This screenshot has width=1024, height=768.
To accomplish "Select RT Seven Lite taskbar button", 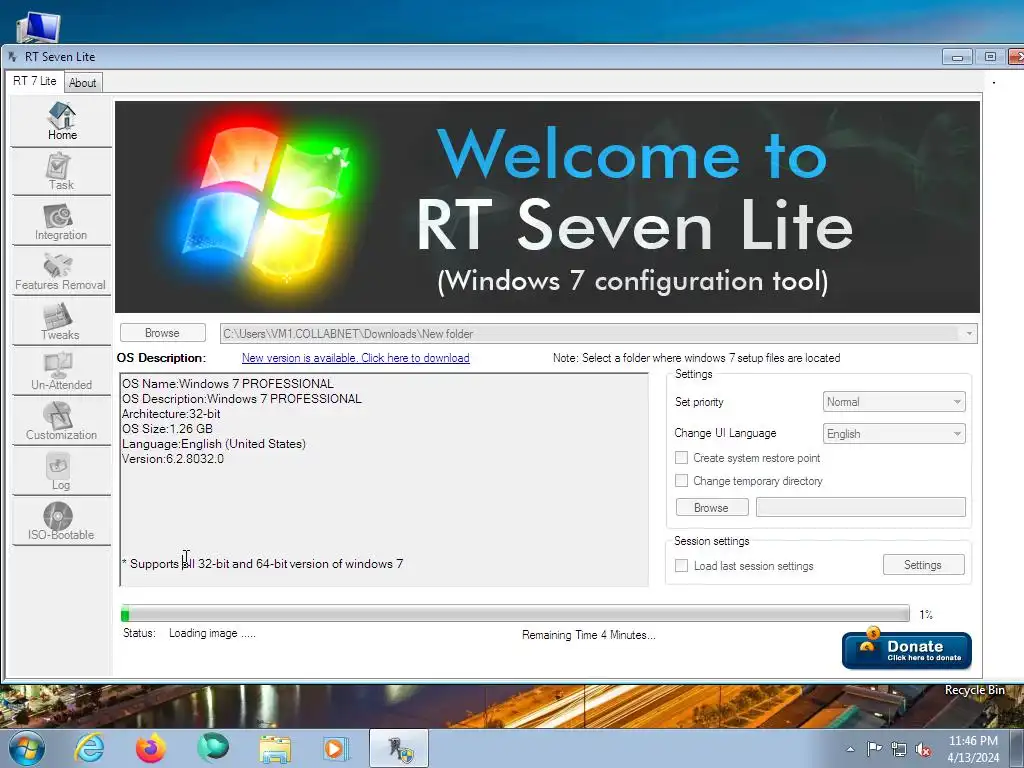I will tap(399, 748).
